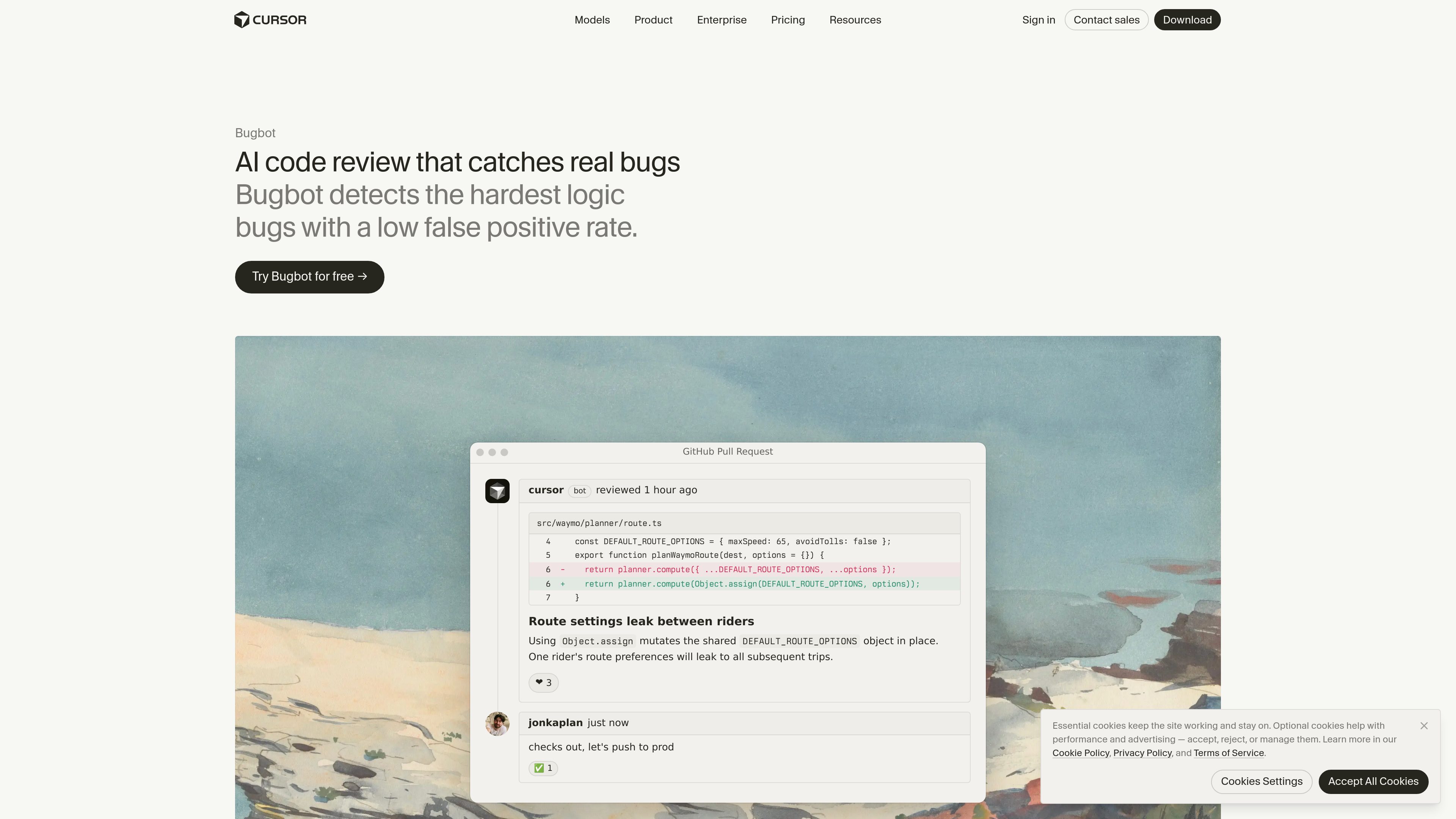
Task: Click the bot badge label
Action: pyautogui.click(x=579, y=491)
